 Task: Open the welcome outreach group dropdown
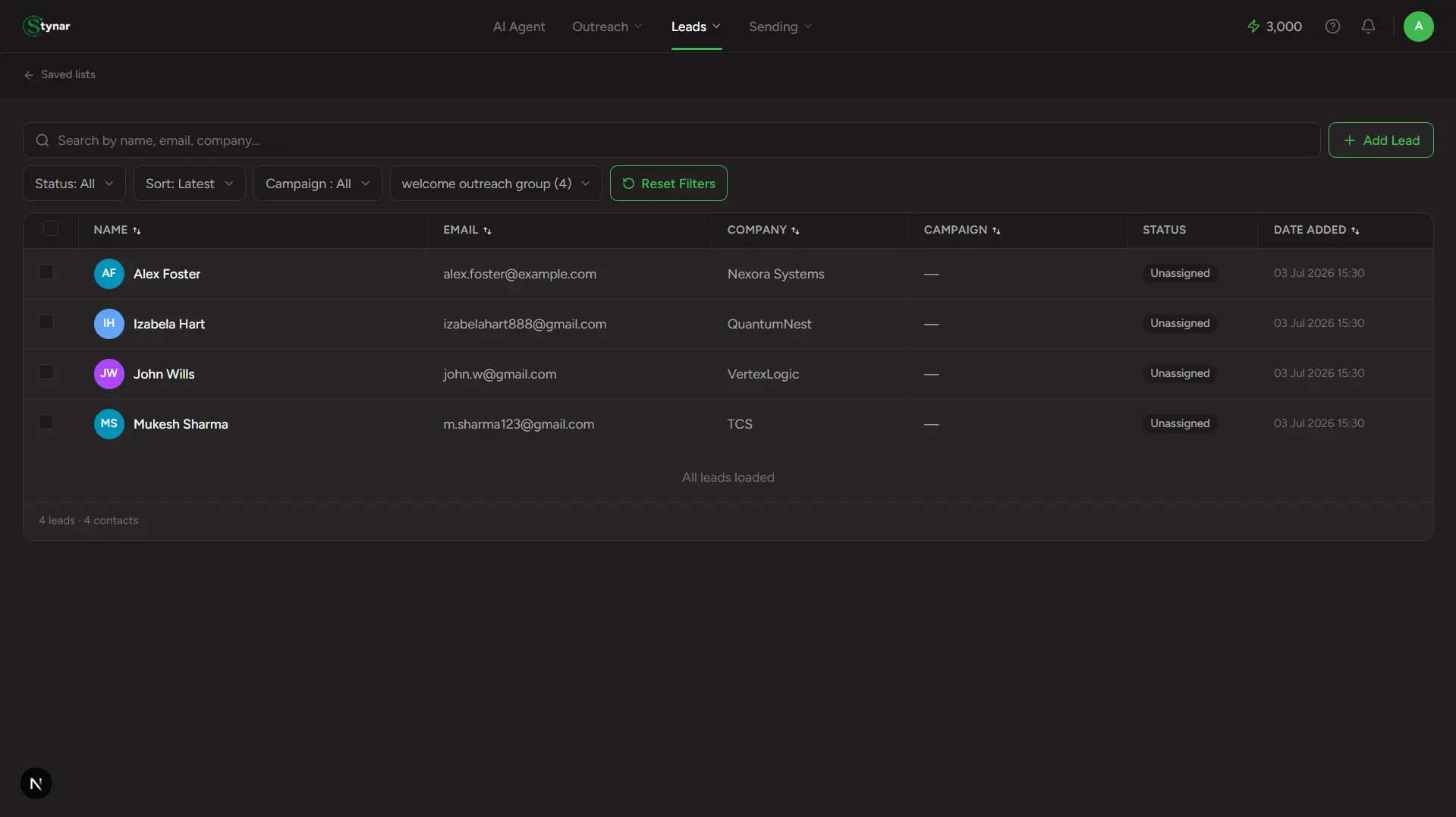(496, 184)
